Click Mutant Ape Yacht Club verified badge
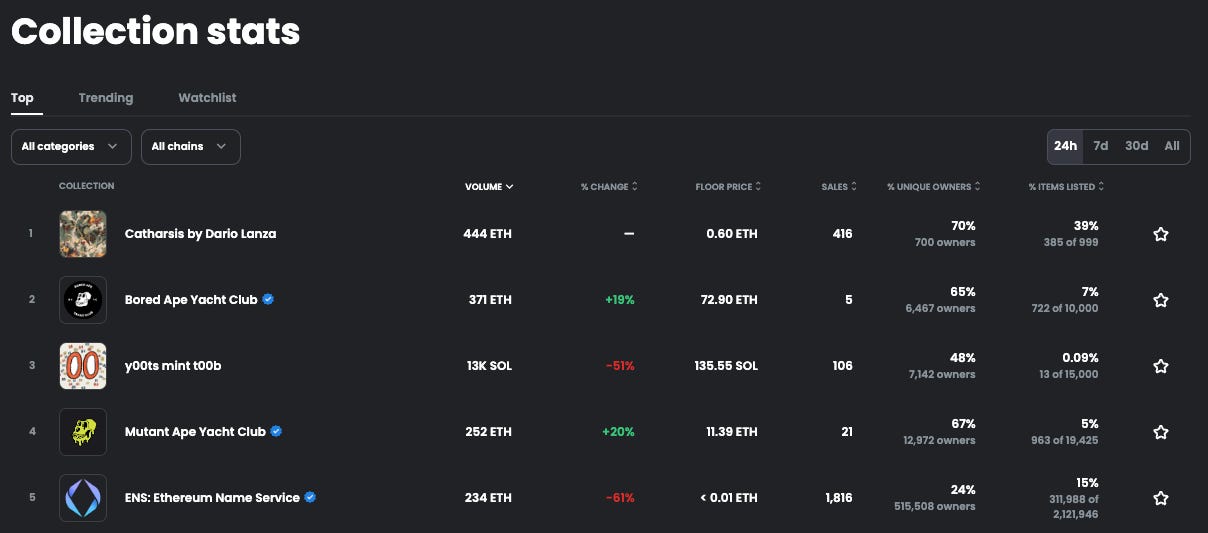The image size is (1208, 533). click(276, 431)
